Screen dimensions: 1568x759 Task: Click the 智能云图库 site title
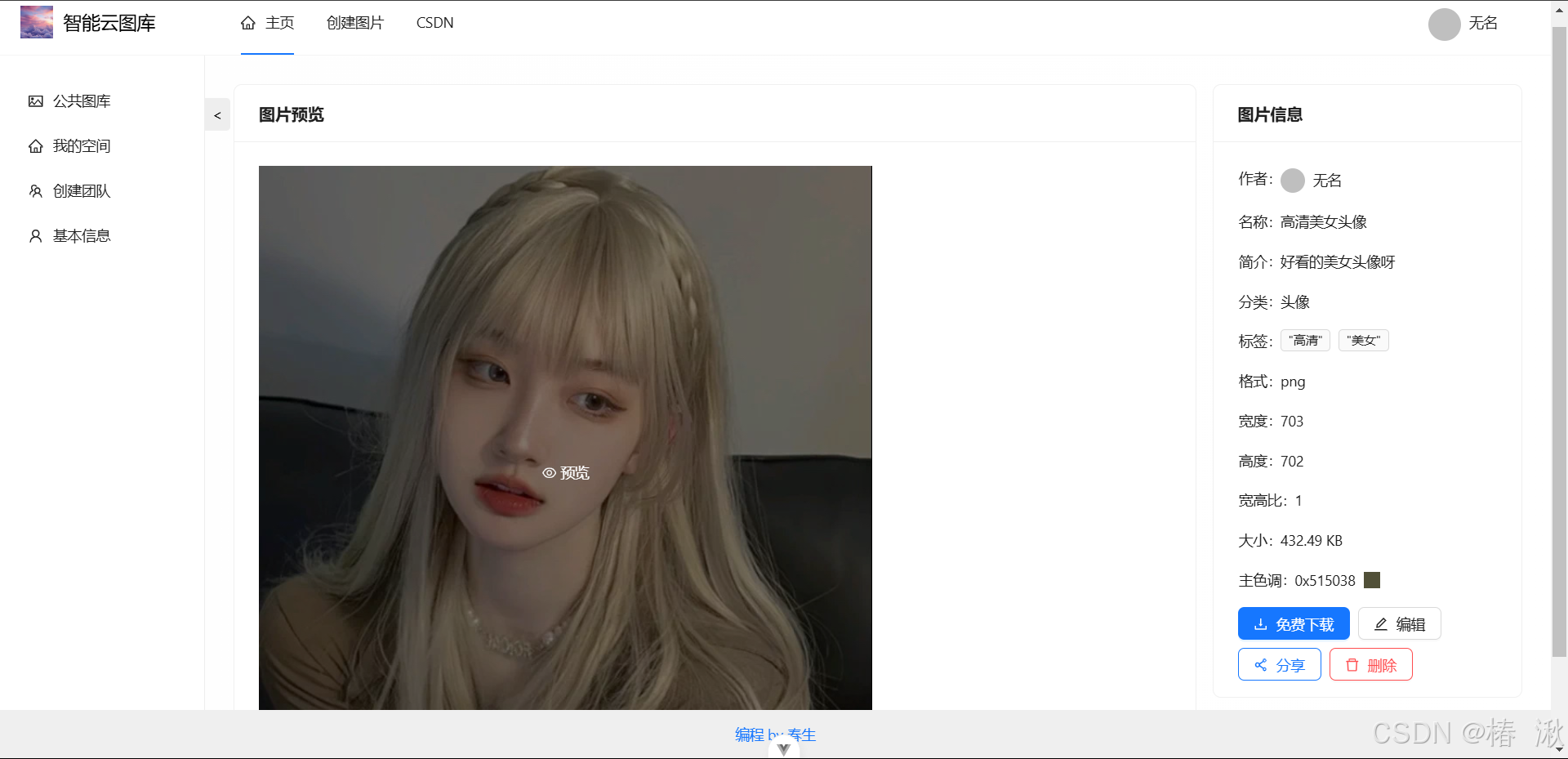coord(109,23)
